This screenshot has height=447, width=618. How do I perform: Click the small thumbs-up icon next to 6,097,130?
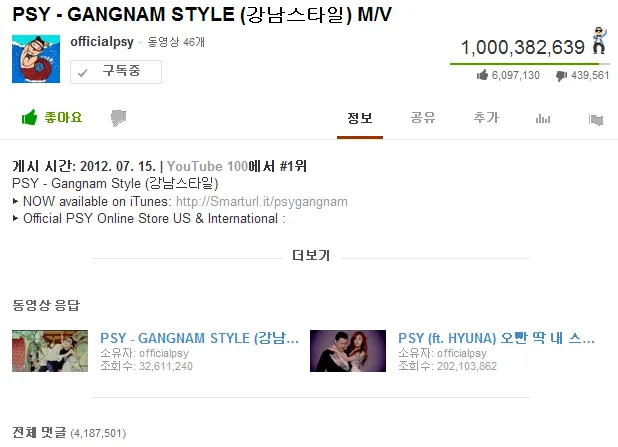click(482, 75)
